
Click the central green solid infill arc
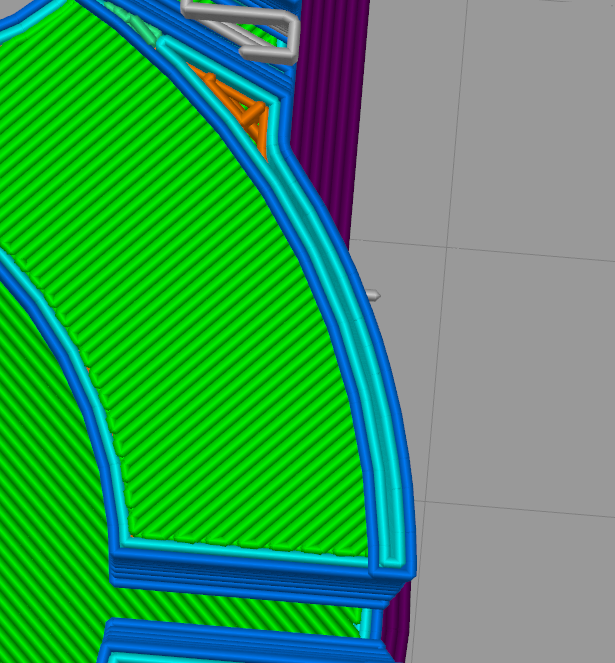[230, 330]
